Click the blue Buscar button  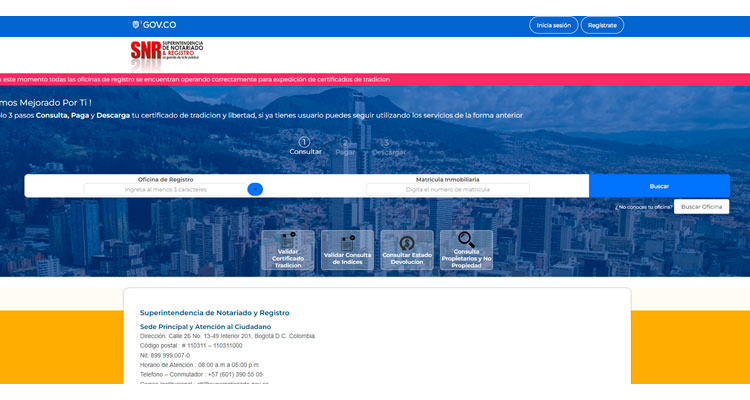tap(659, 186)
